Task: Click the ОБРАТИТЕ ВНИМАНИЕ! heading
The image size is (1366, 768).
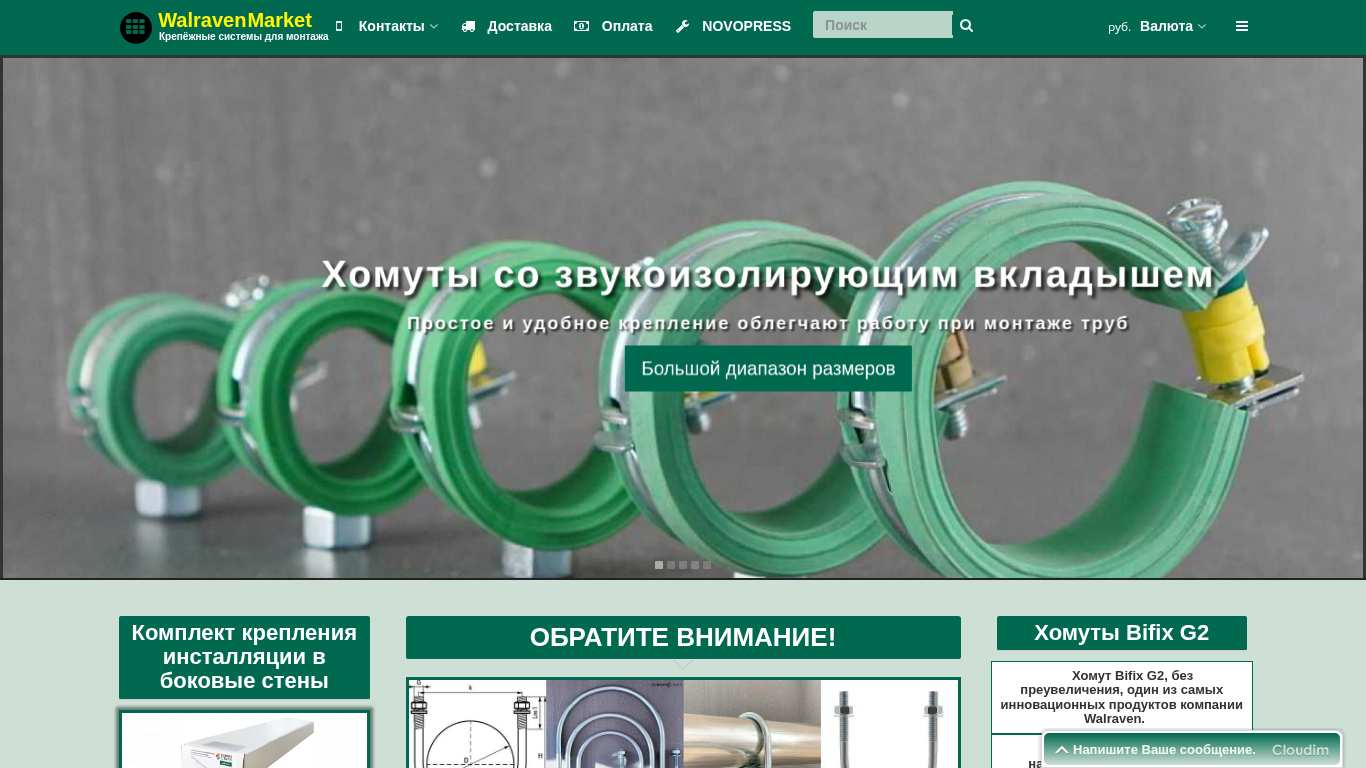Action: tap(683, 637)
